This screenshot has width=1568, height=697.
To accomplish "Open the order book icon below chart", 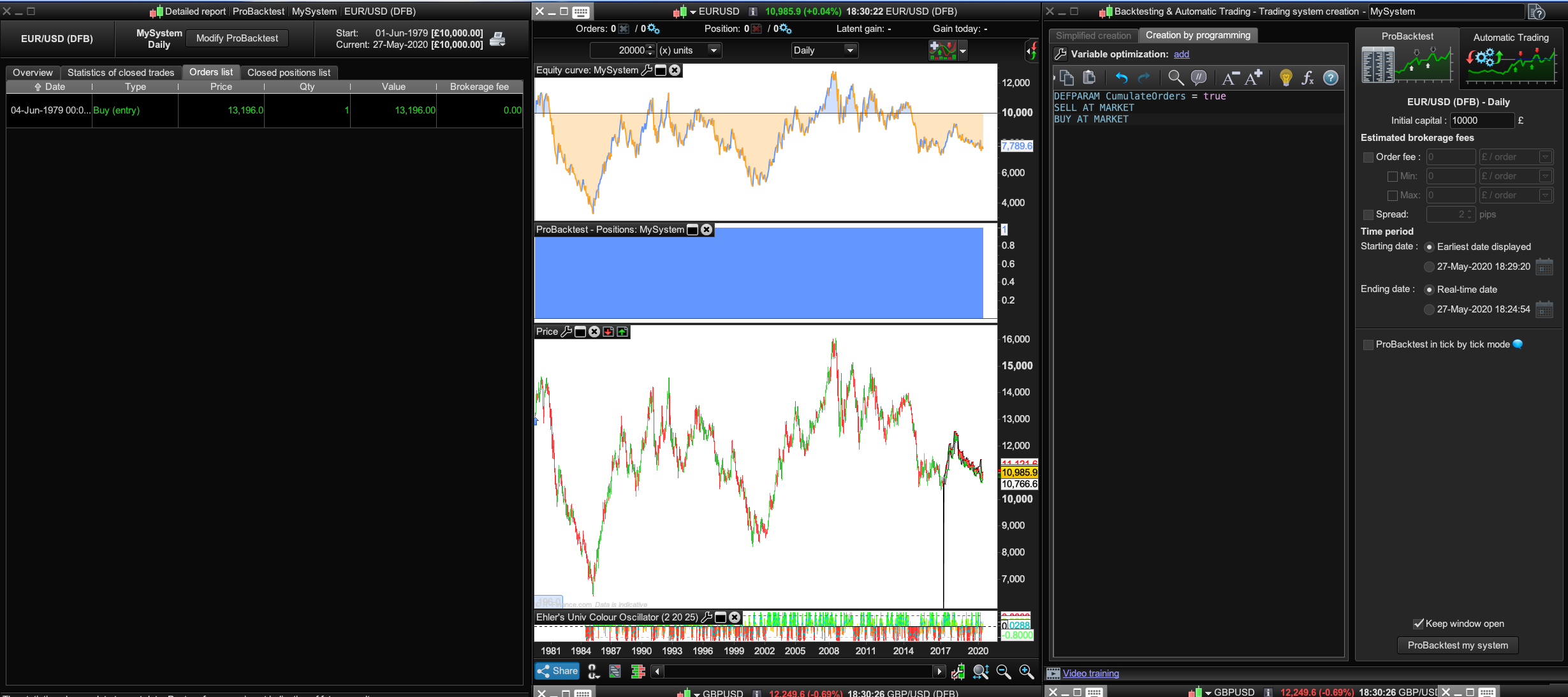I will [637, 671].
